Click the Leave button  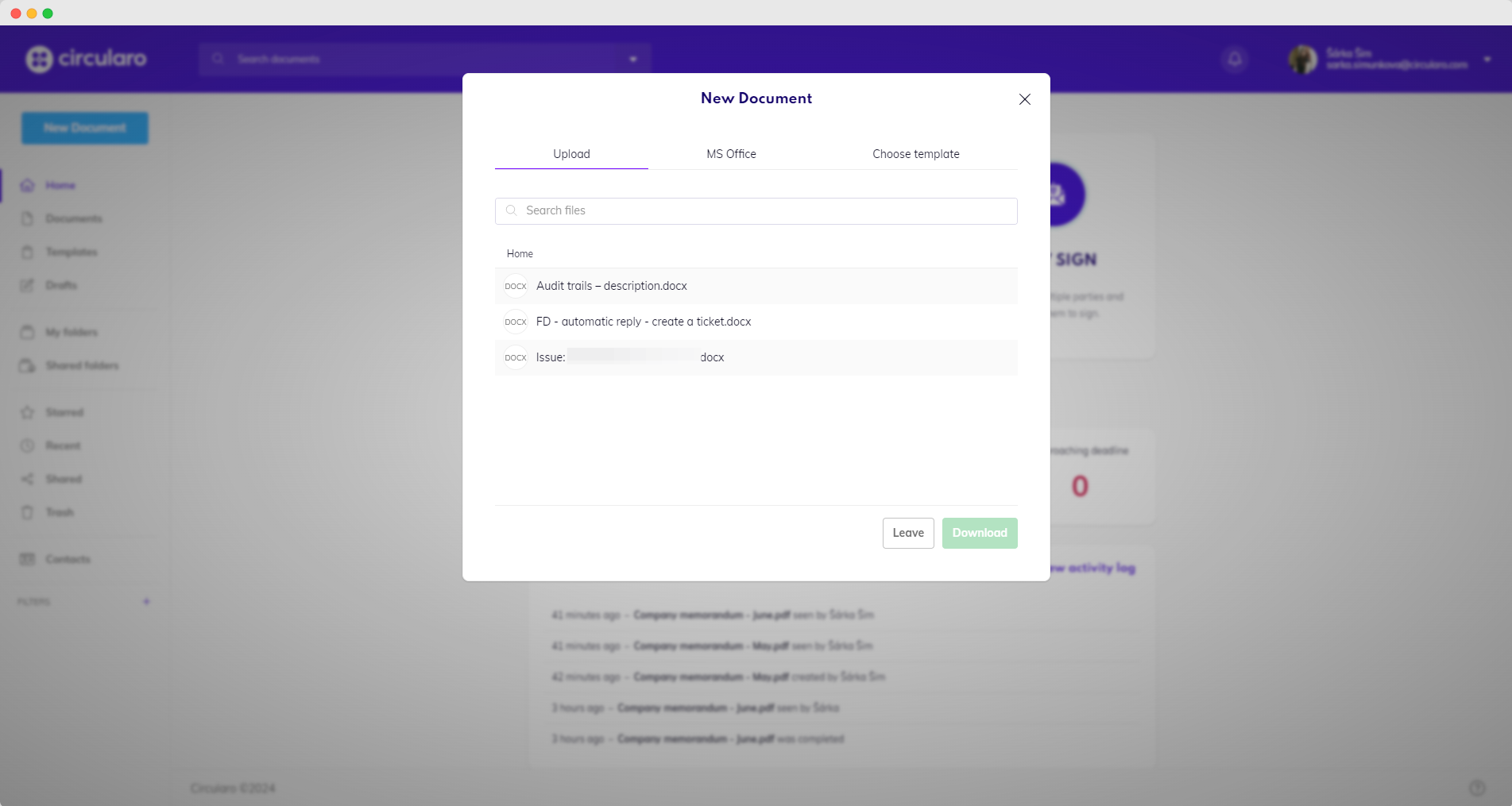coord(907,533)
